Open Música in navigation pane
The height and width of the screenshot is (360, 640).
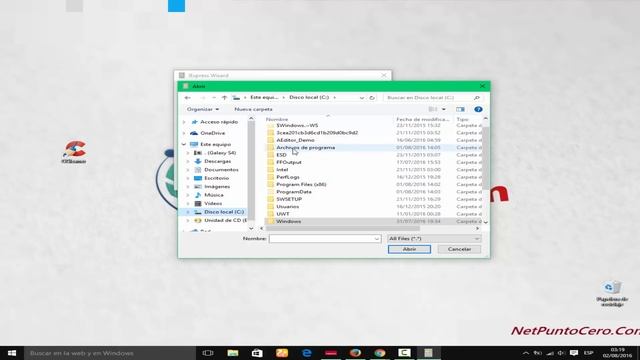tap(213, 195)
